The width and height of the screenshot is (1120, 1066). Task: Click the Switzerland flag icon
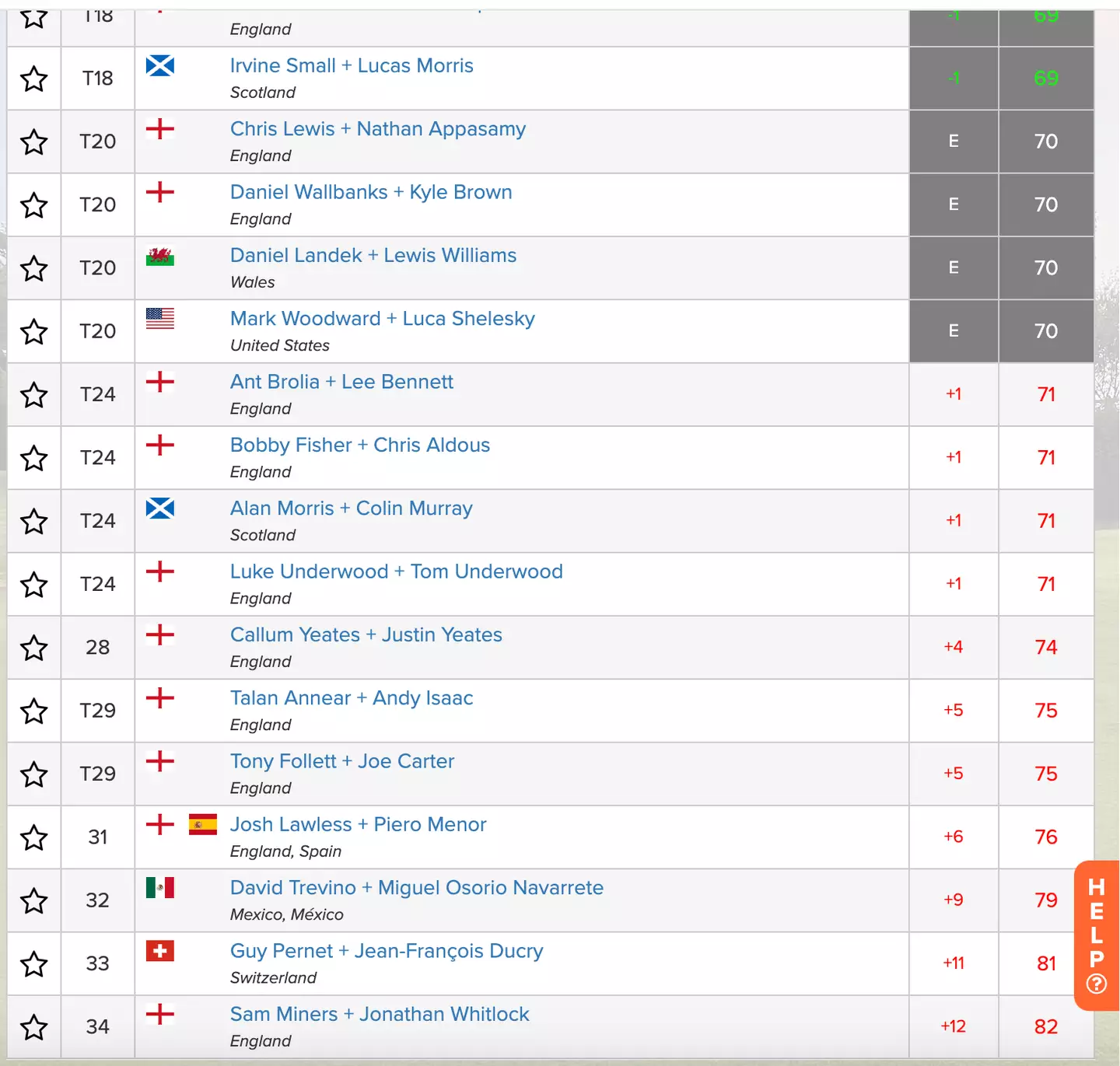pyautogui.click(x=160, y=951)
